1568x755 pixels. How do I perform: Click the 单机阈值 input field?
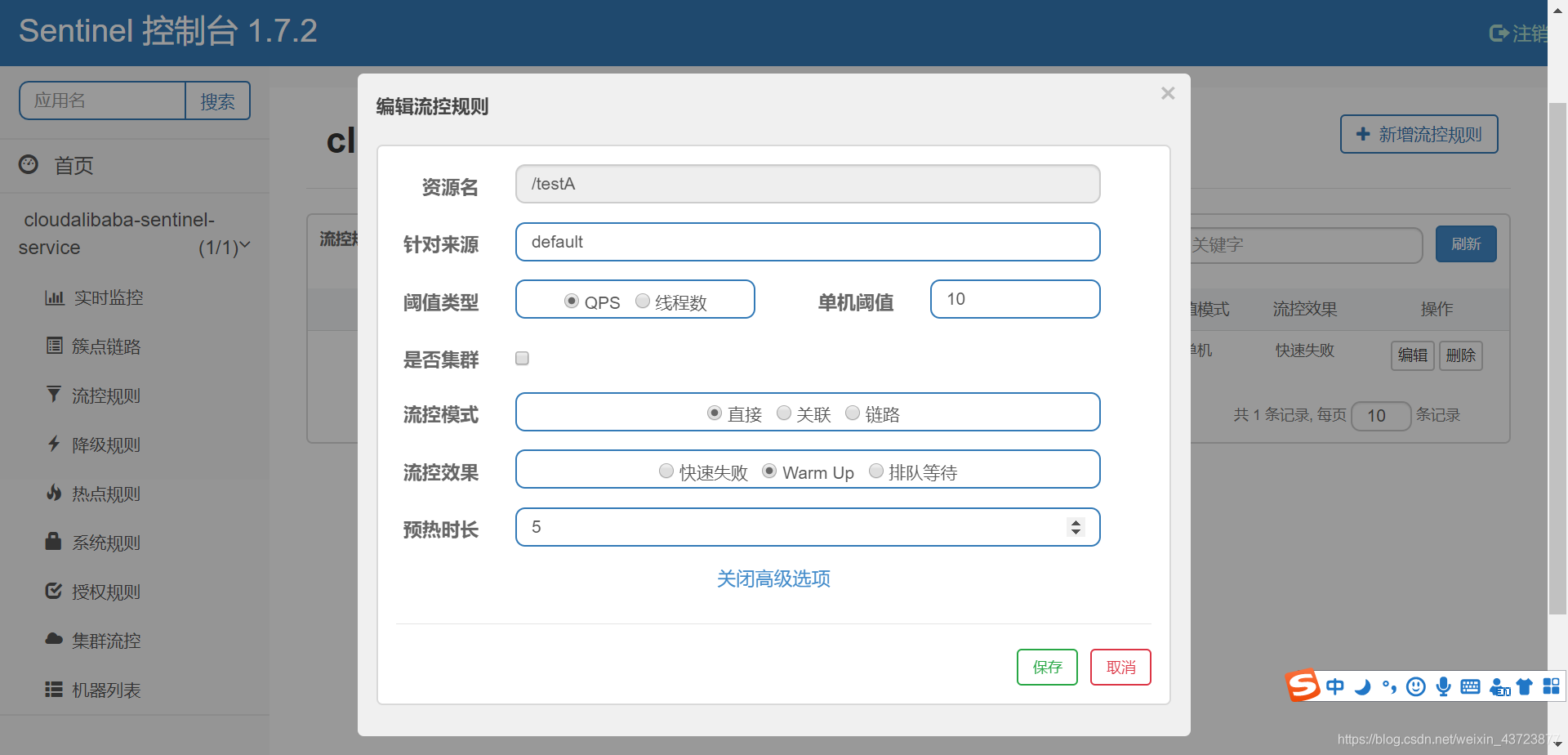click(1015, 299)
